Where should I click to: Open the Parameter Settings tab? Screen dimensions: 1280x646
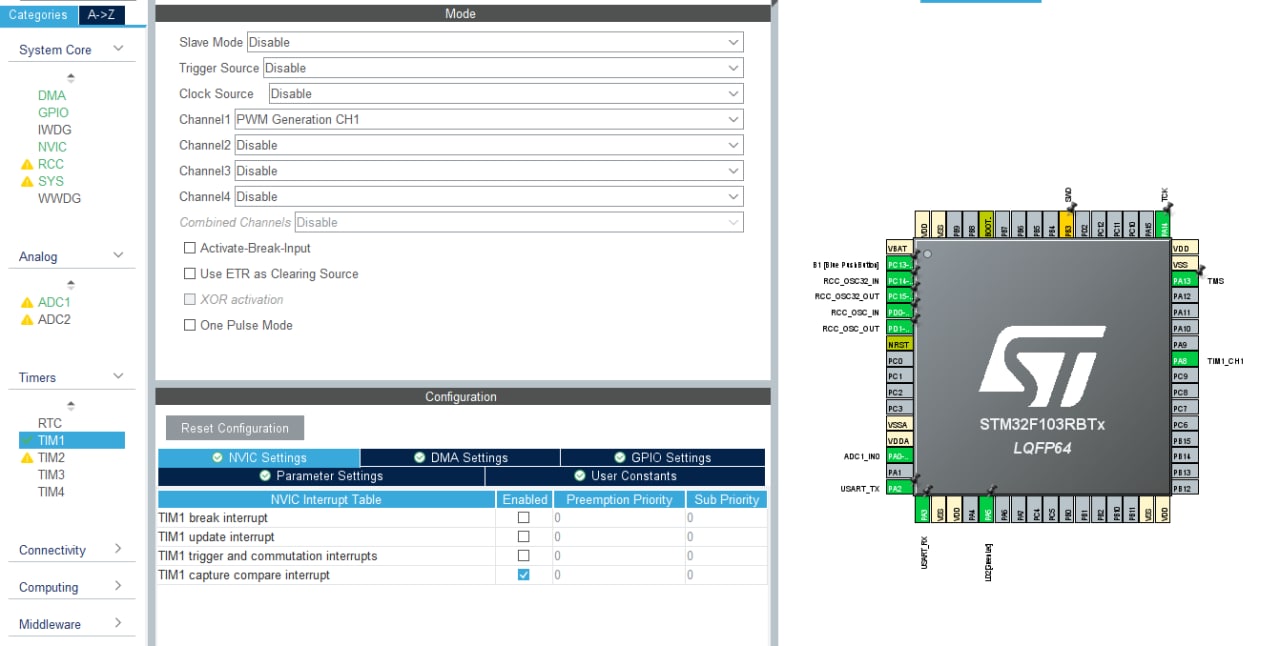(321, 476)
